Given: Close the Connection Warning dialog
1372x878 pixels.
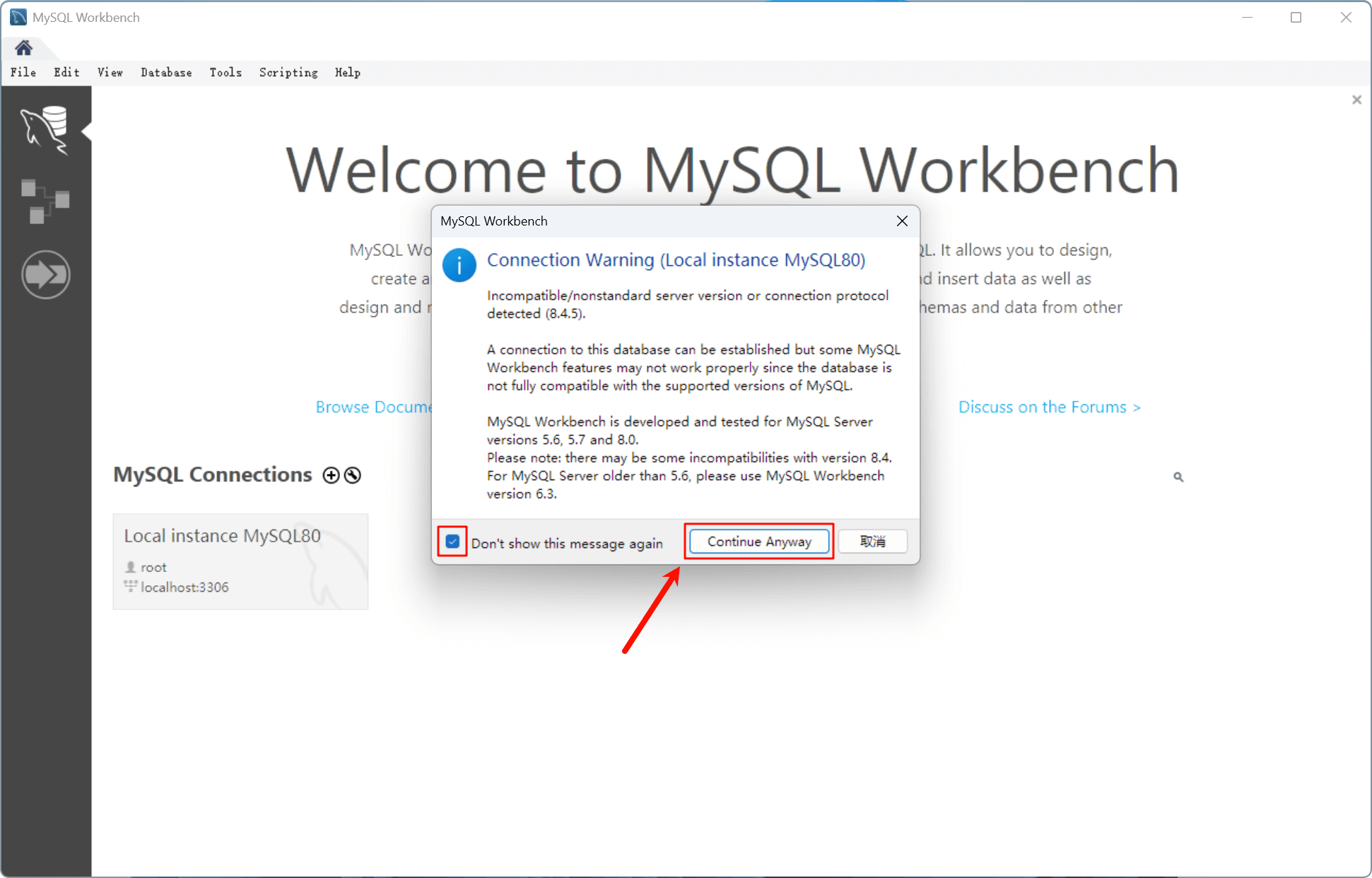Looking at the screenshot, I should (x=902, y=221).
